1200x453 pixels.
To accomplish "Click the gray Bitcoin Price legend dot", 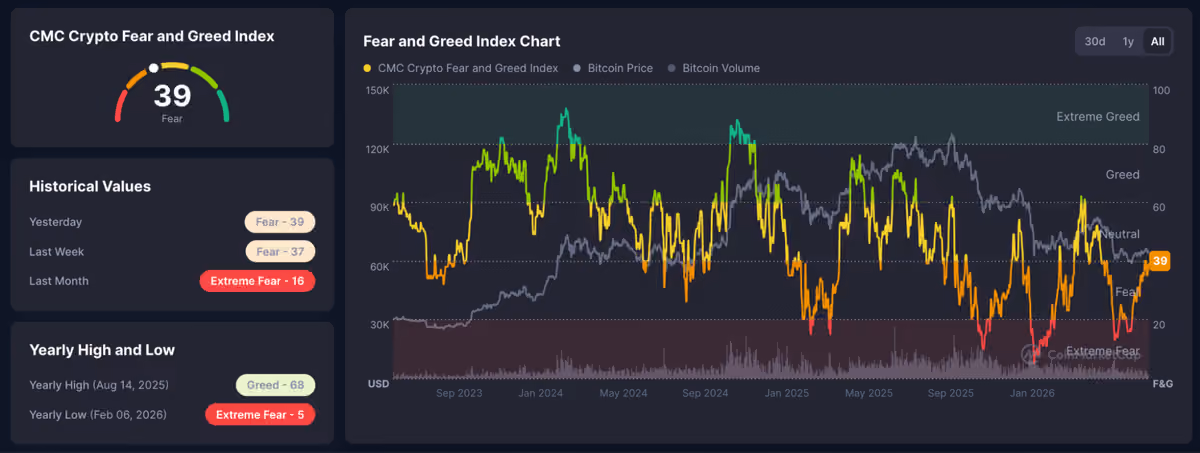I will pos(577,69).
